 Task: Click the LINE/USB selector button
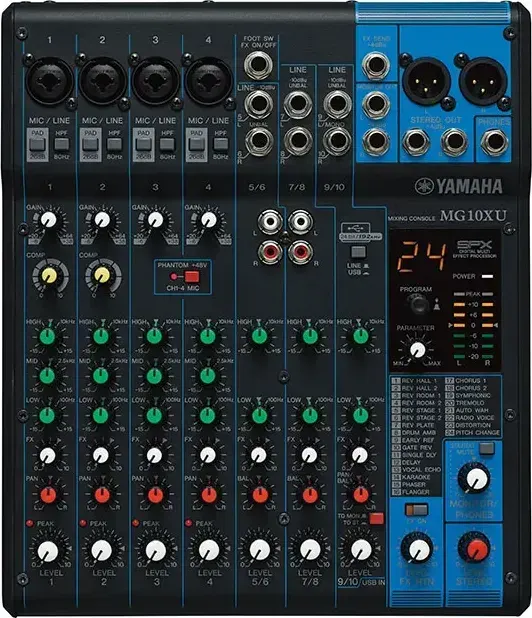(358, 252)
